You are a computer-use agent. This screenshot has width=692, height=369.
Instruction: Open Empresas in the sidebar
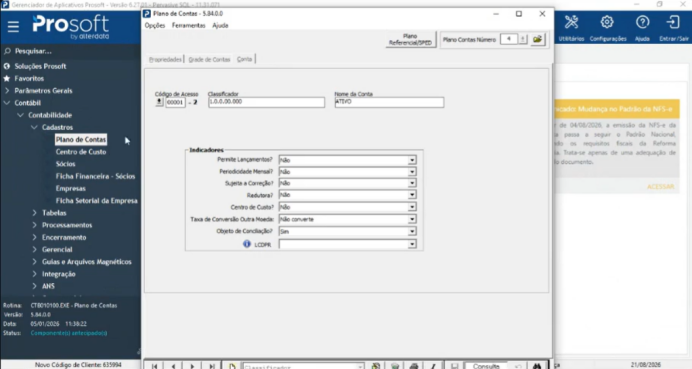pyautogui.click(x=71, y=188)
